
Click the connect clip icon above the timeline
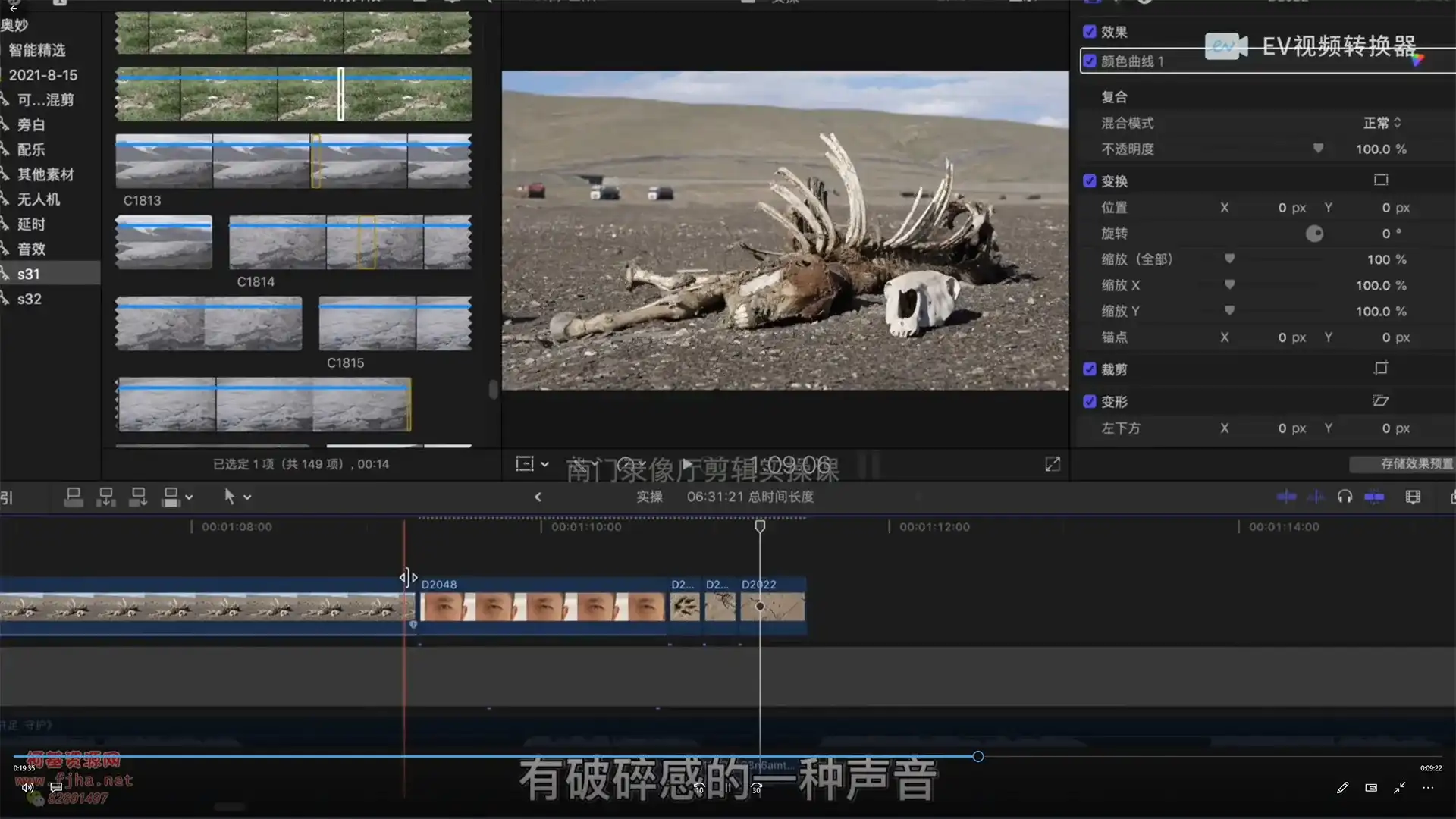(74, 497)
